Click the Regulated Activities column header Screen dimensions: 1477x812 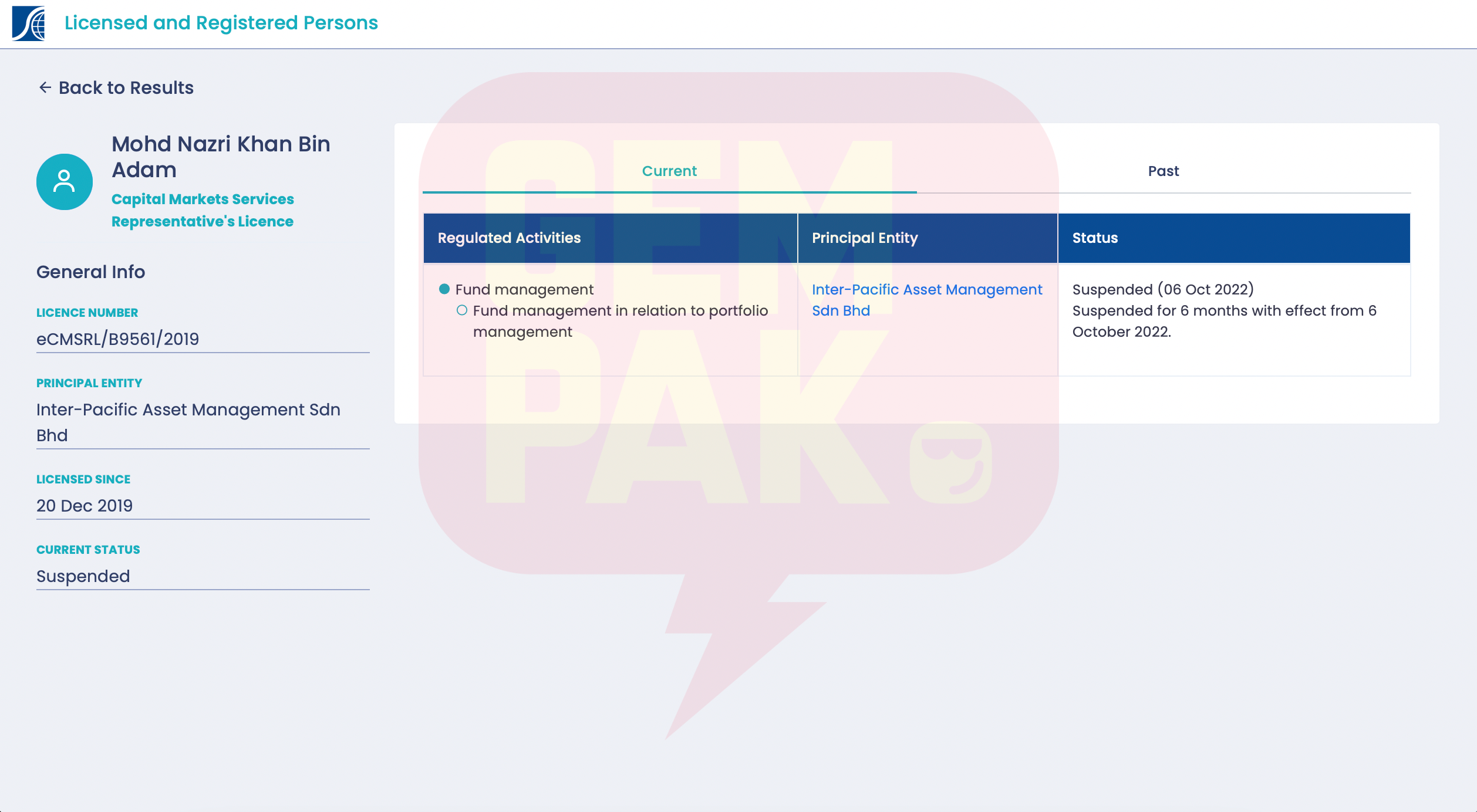[611, 238]
